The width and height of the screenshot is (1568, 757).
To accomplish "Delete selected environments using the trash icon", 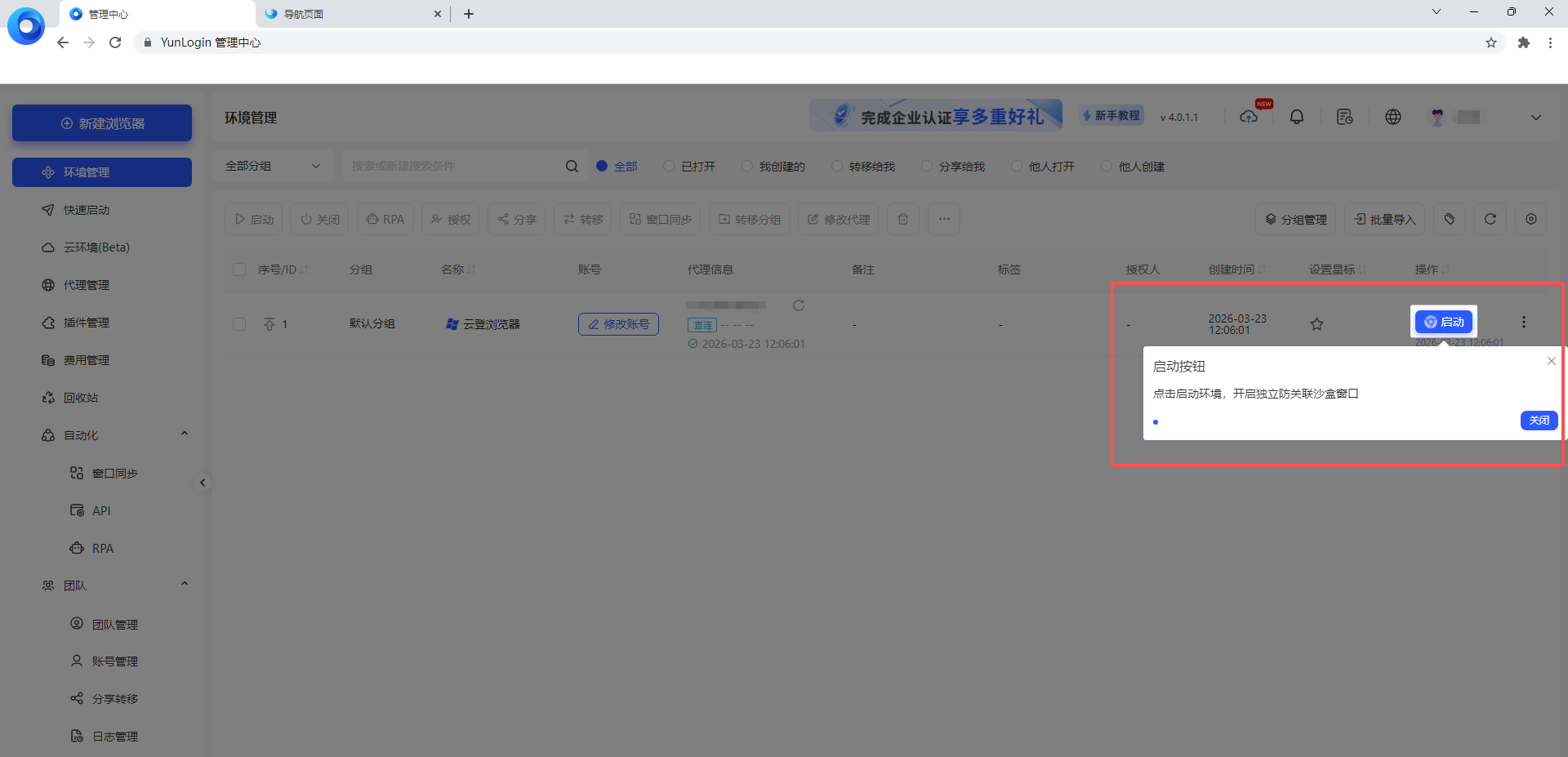I will 902,219.
